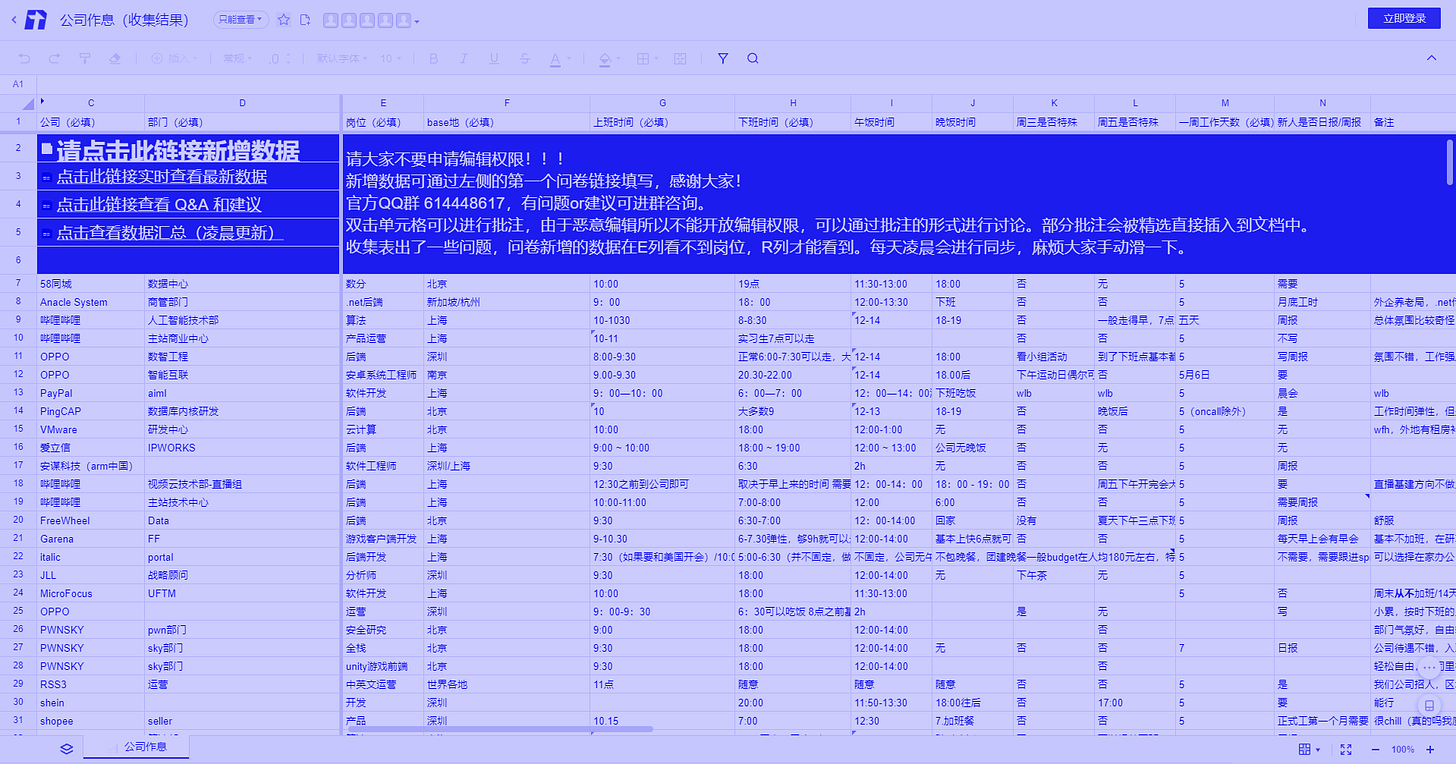Click the undo arrow in toolbar
The width and height of the screenshot is (1456, 764).
point(24,59)
